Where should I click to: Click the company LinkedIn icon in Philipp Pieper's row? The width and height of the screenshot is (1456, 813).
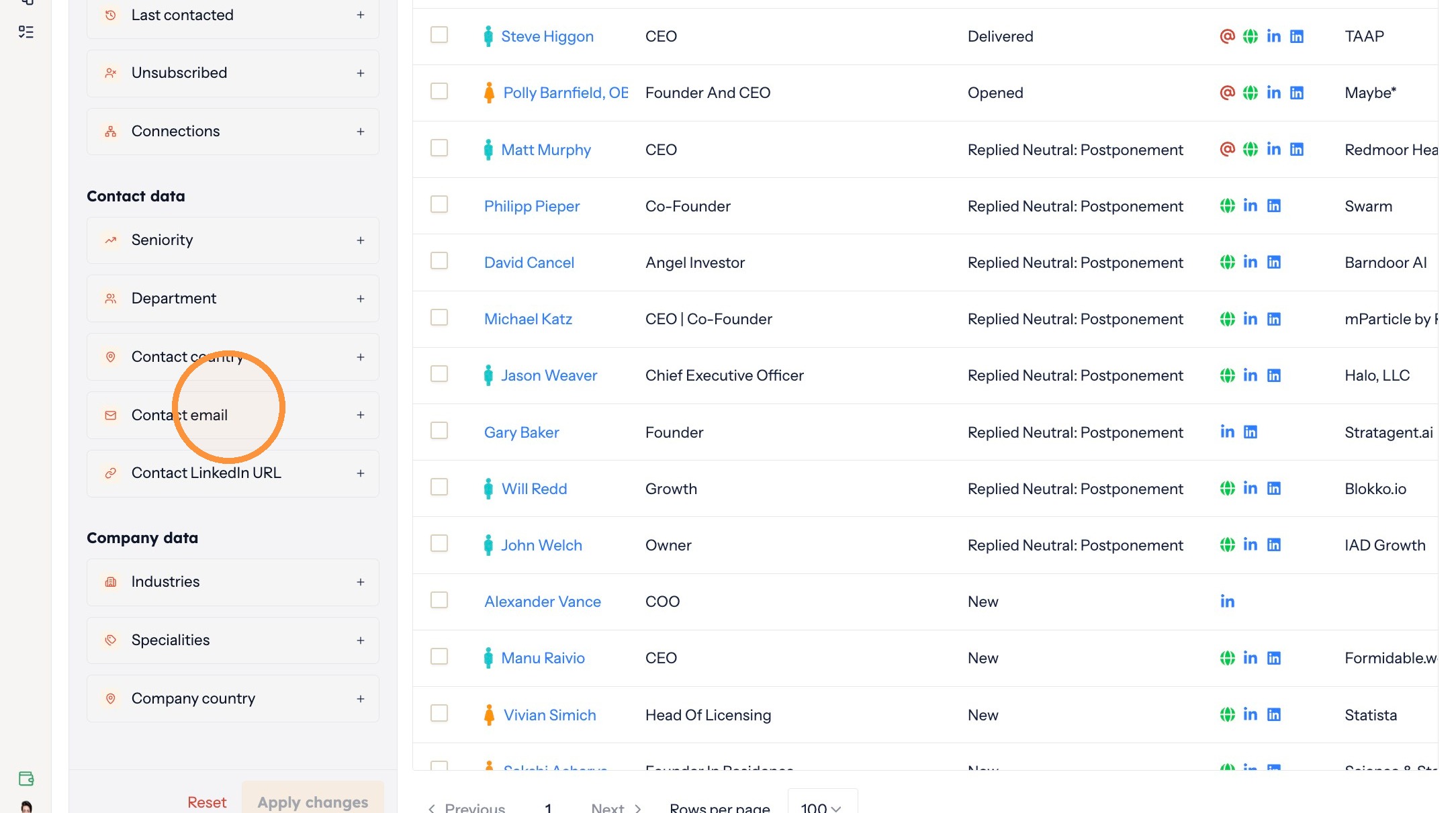pyautogui.click(x=1273, y=205)
